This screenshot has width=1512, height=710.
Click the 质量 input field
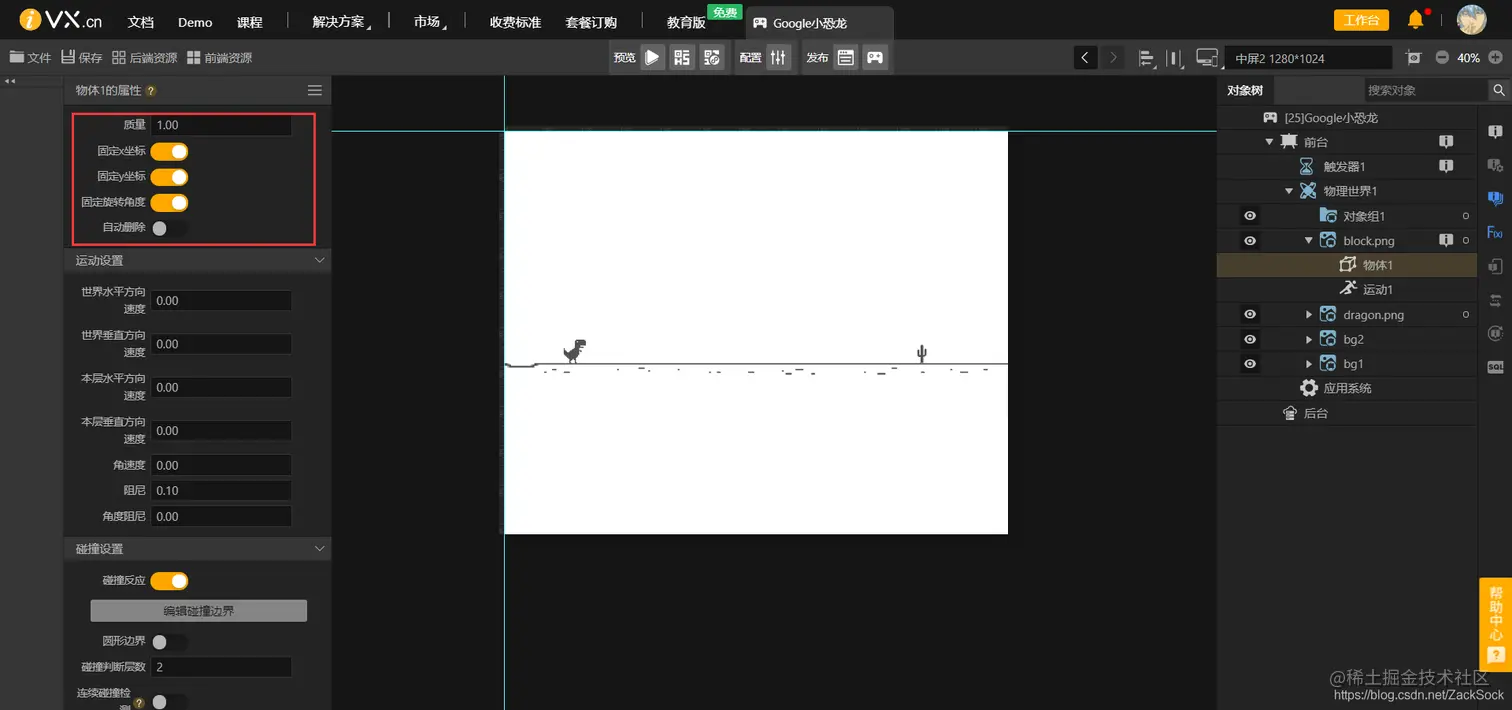tap(221, 125)
